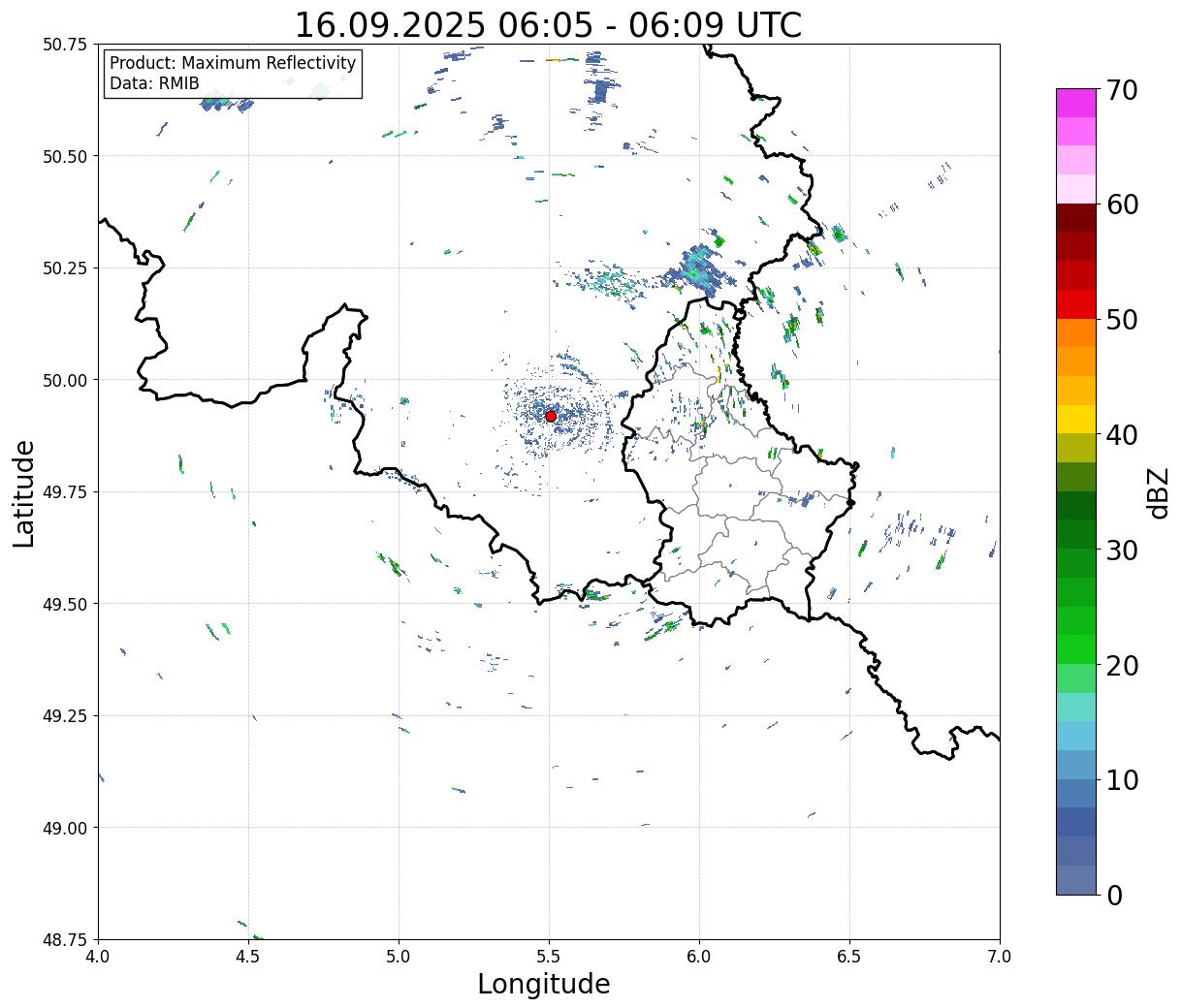Click the colorbar tick label 30

coord(1121,551)
